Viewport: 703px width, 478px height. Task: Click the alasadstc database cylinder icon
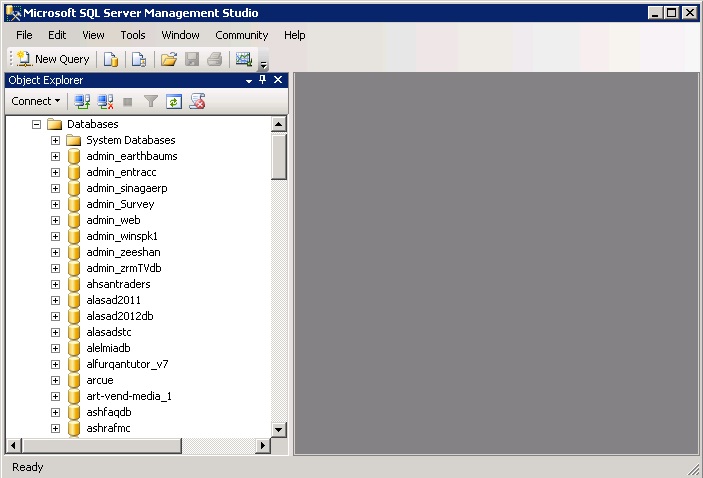(x=74, y=332)
